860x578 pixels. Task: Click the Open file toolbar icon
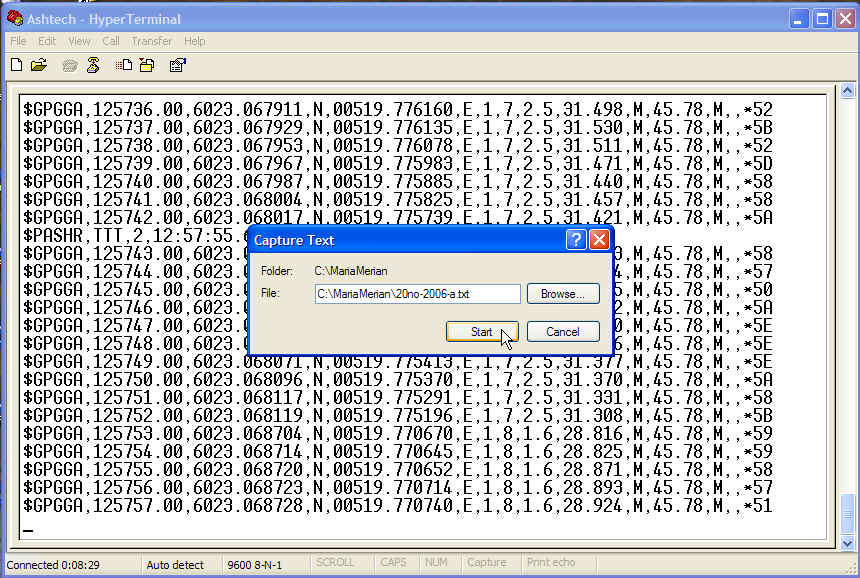pos(39,65)
